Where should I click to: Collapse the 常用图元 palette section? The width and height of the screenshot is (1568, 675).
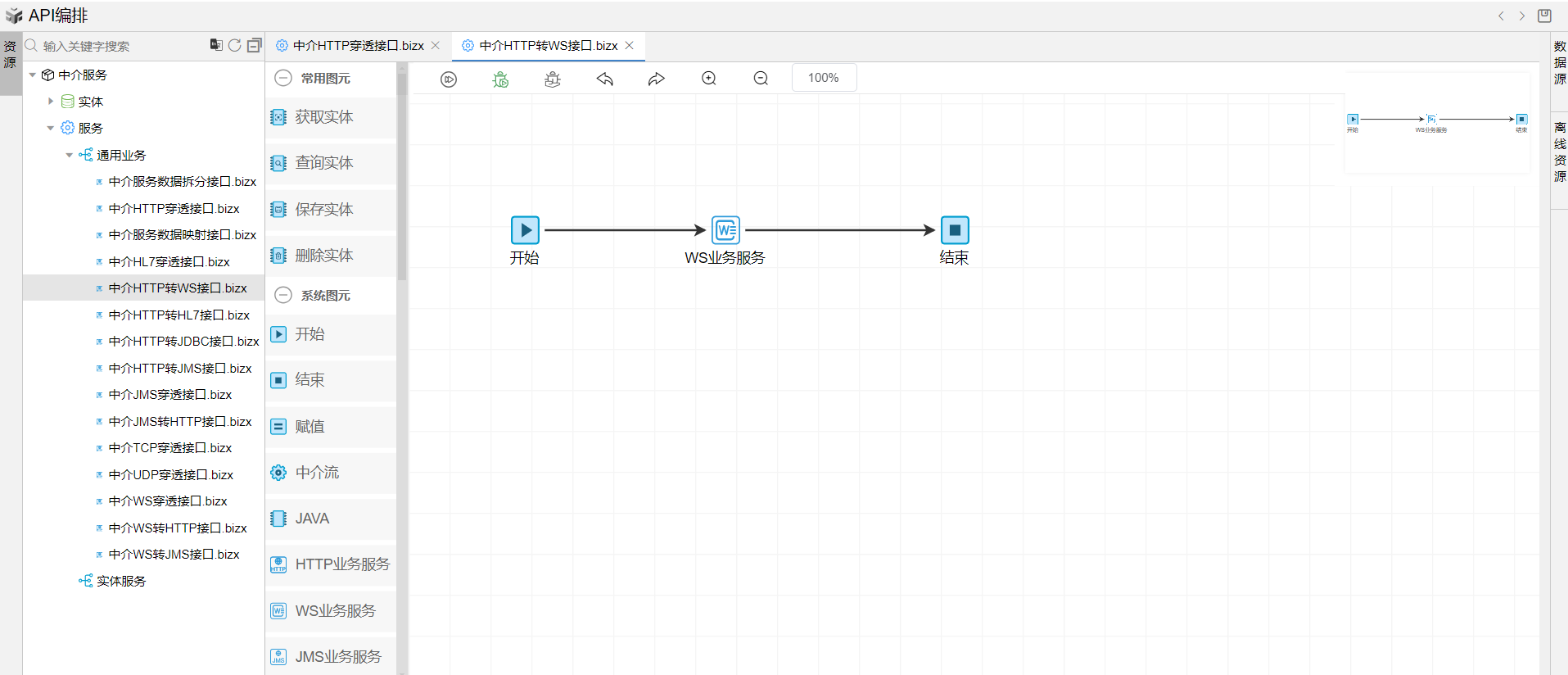point(283,78)
